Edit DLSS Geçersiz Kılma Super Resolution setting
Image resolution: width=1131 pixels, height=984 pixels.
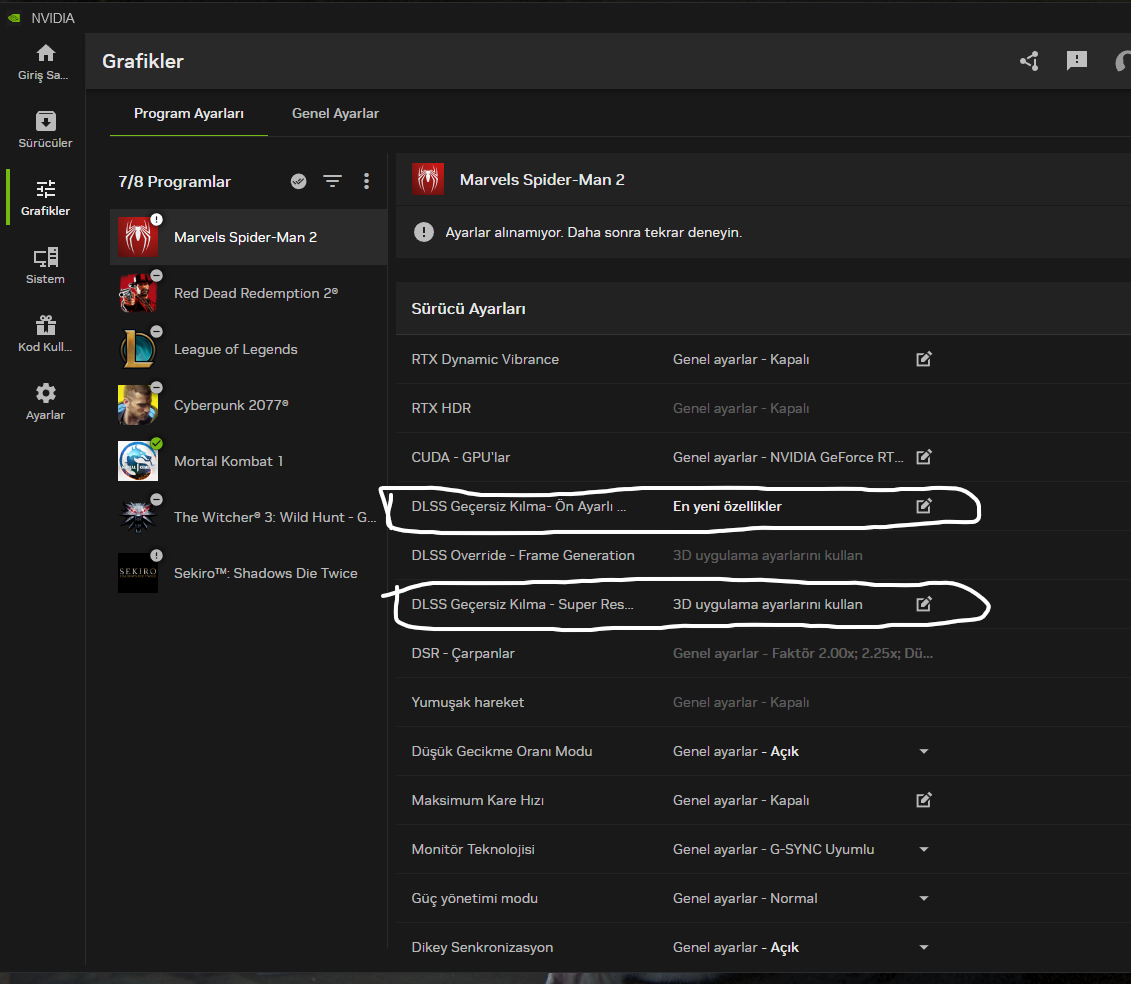coord(924,604)
